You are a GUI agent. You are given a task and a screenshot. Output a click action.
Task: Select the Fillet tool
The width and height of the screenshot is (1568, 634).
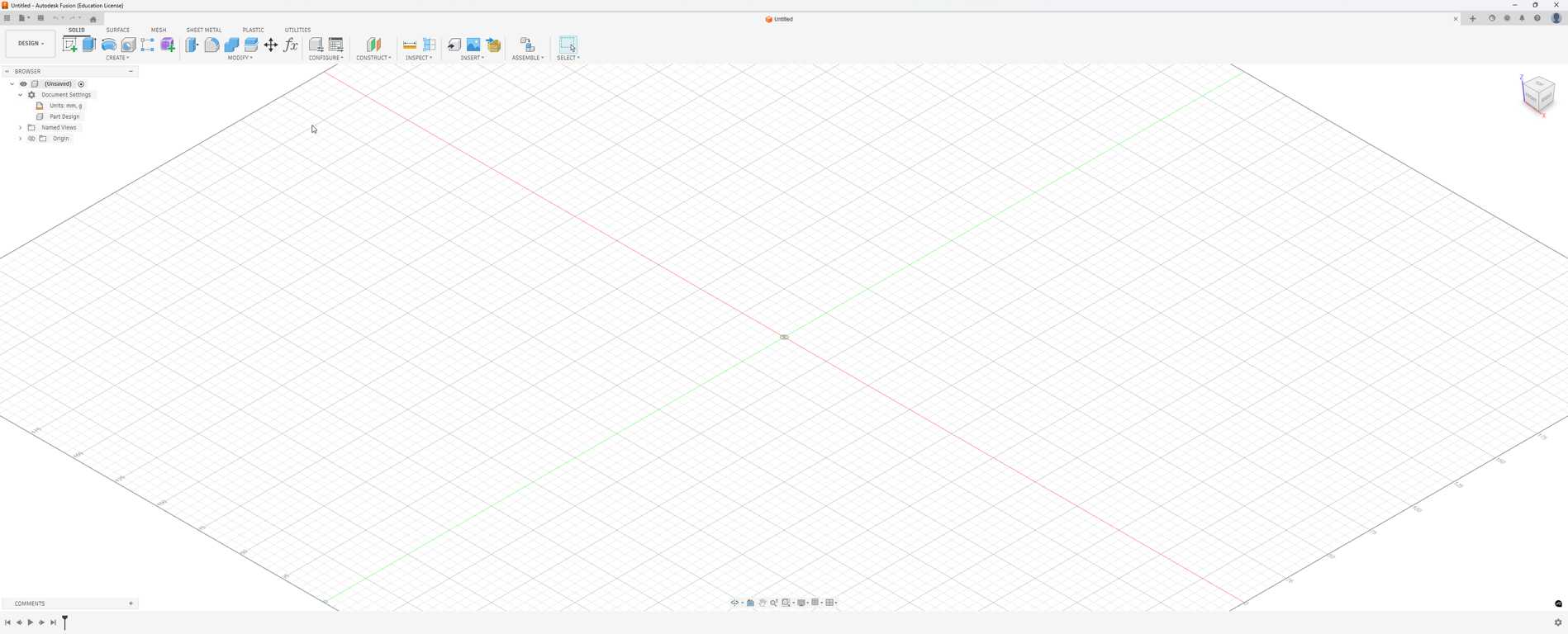[x=211, y=45]
